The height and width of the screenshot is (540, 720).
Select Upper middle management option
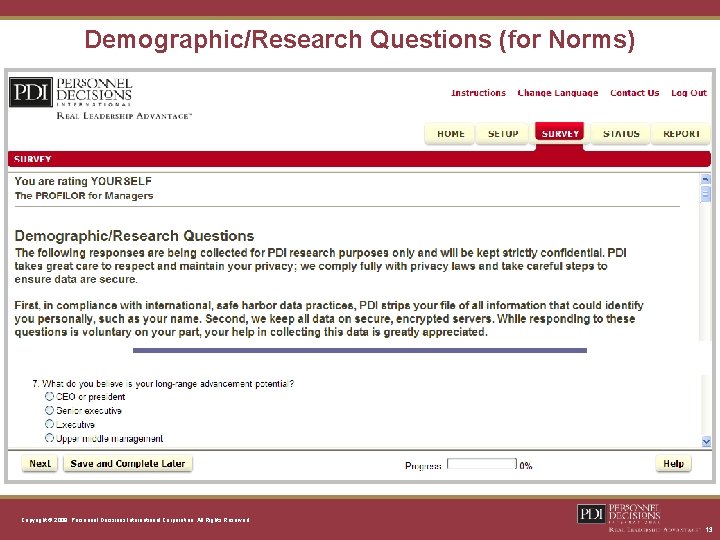pos(49,438)
